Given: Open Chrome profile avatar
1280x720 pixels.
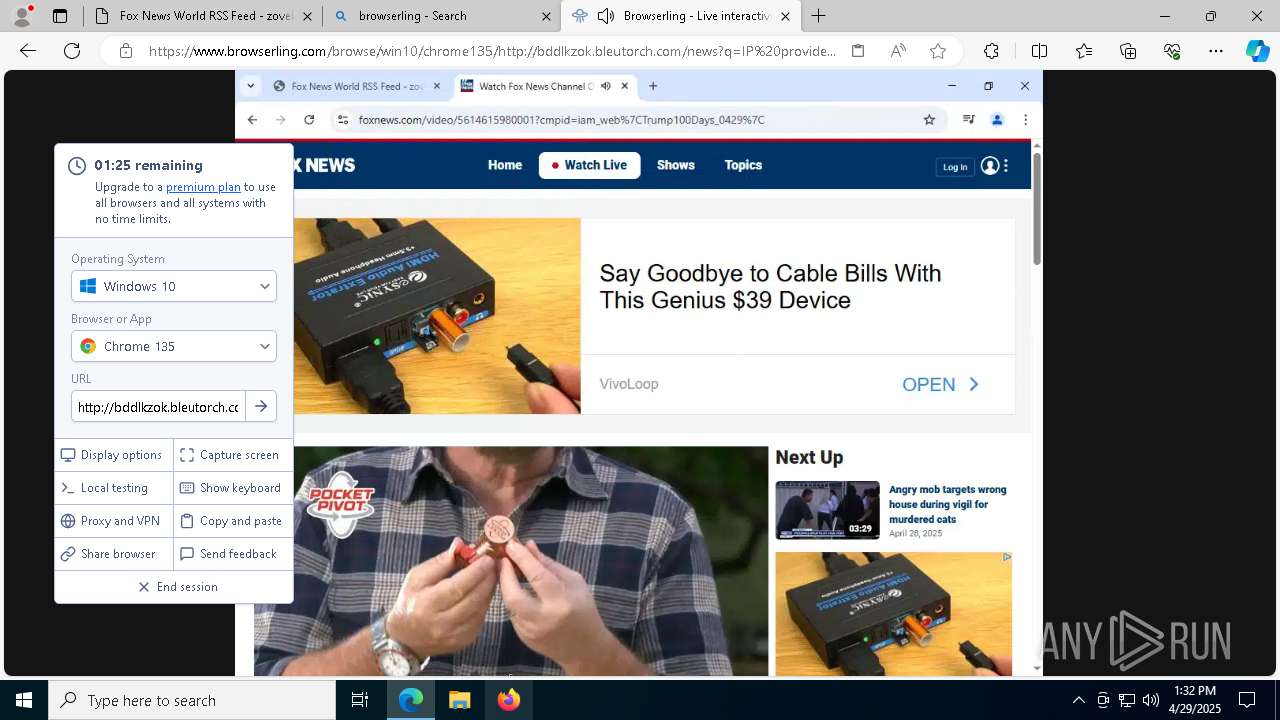Looking at the screenshot, I should point(996,120).
